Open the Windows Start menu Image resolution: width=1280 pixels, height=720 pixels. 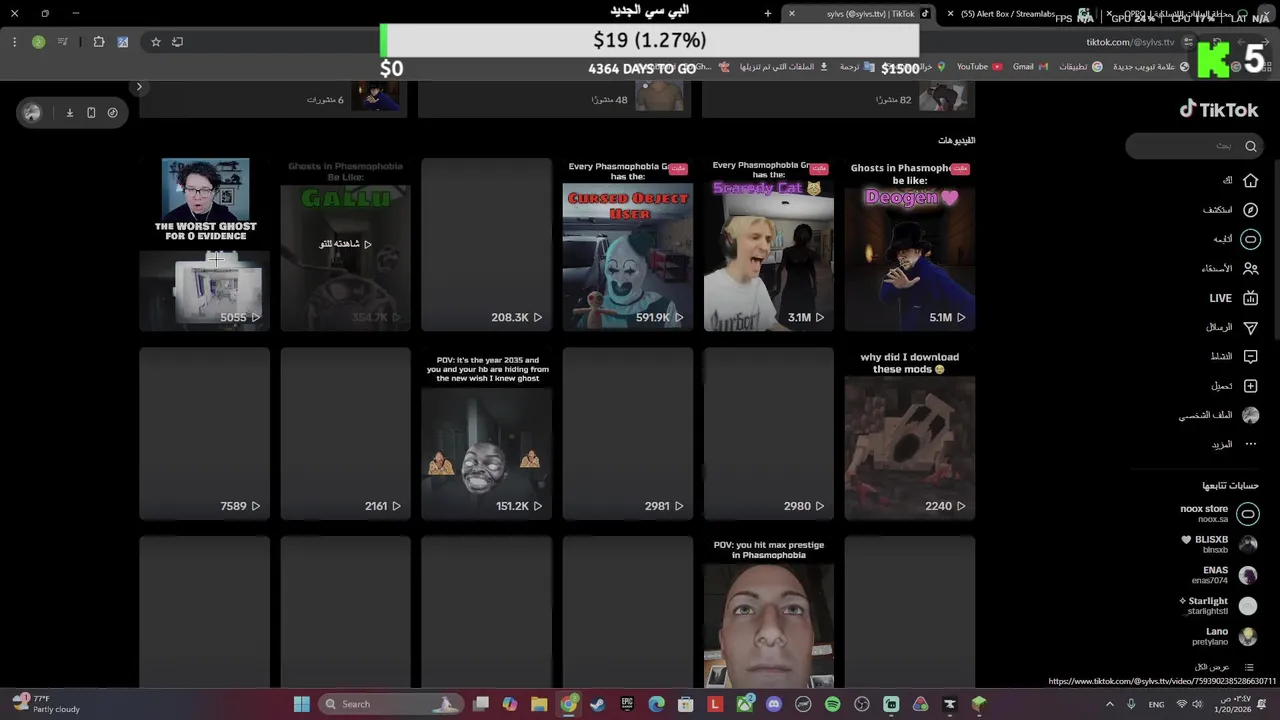(x=301, y=704)
